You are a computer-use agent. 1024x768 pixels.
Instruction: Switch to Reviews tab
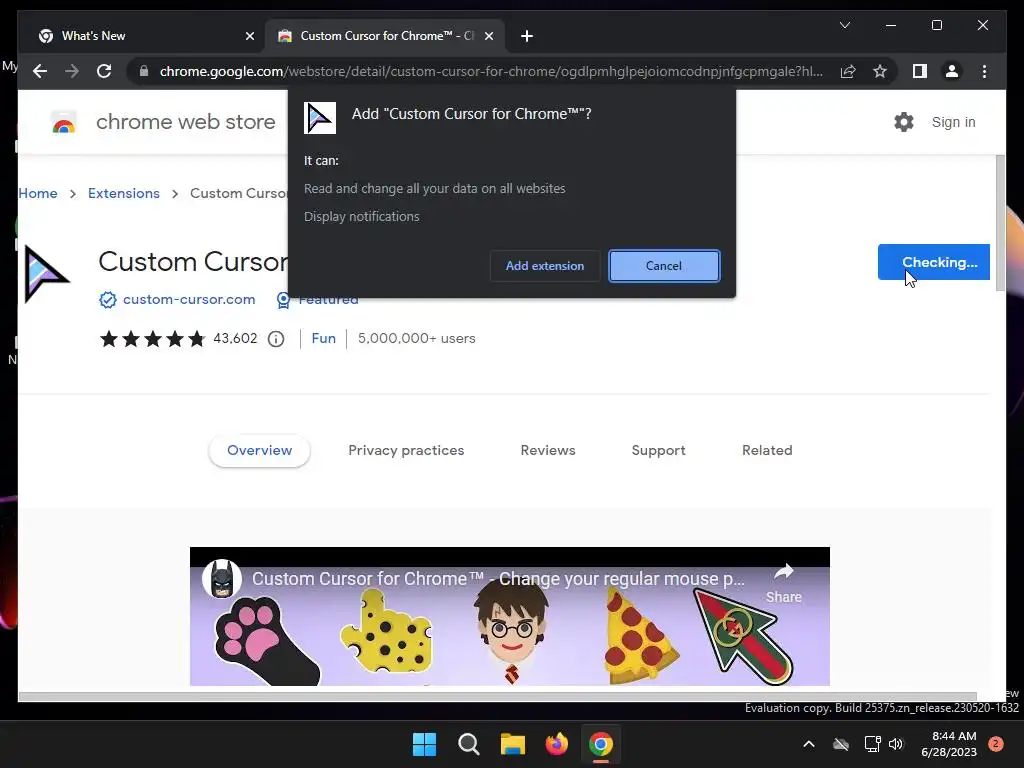[x=548, y=451]
